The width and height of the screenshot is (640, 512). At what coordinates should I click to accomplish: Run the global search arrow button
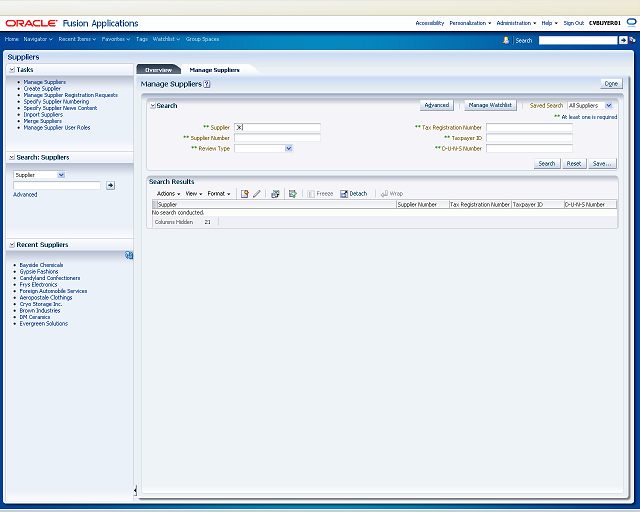(623, 40)
